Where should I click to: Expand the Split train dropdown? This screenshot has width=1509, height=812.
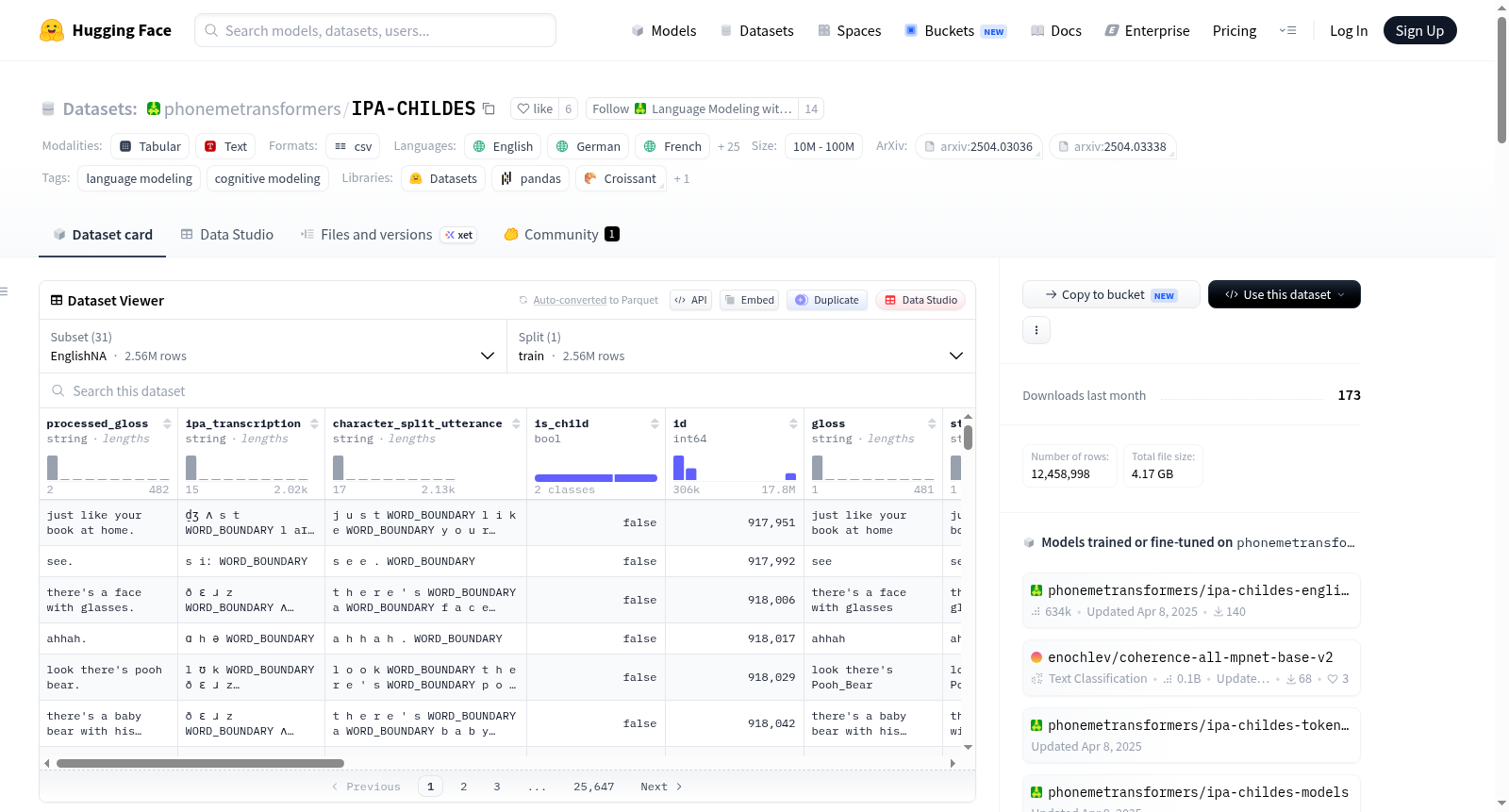741,346
